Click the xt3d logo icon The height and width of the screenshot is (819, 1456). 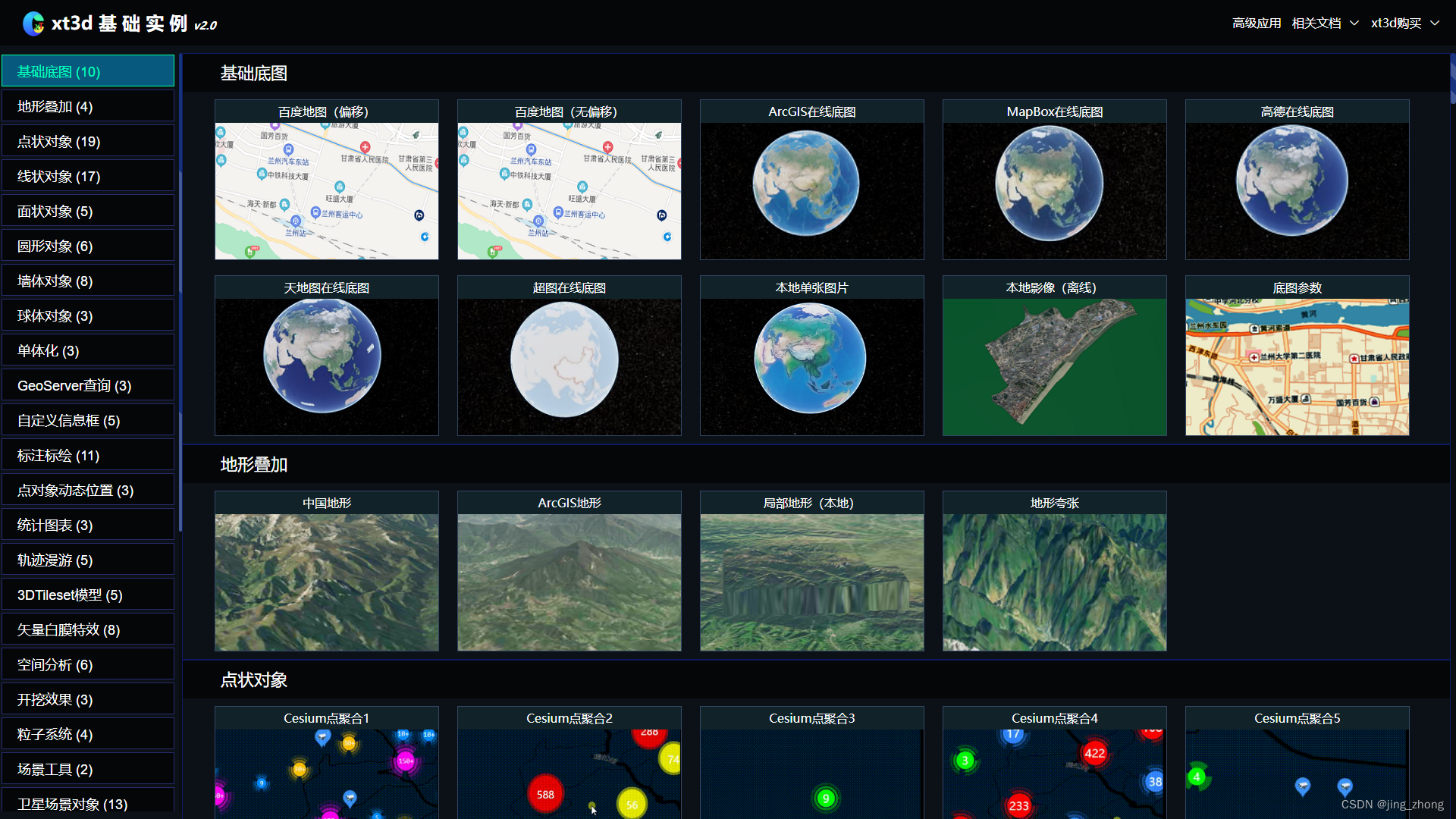click(x=33, y=24)
